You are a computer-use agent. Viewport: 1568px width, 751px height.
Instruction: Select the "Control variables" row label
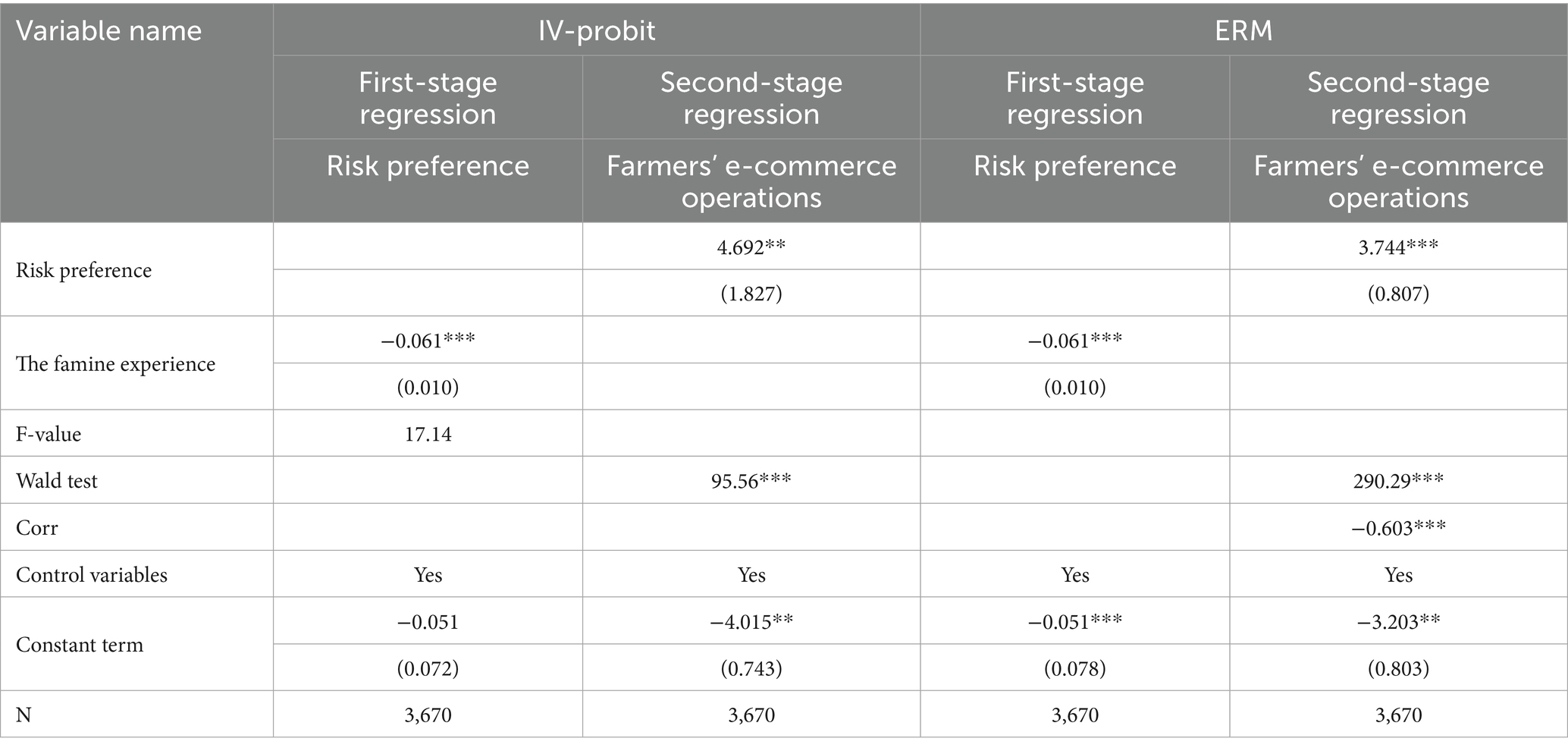click(x=92, y=575)
